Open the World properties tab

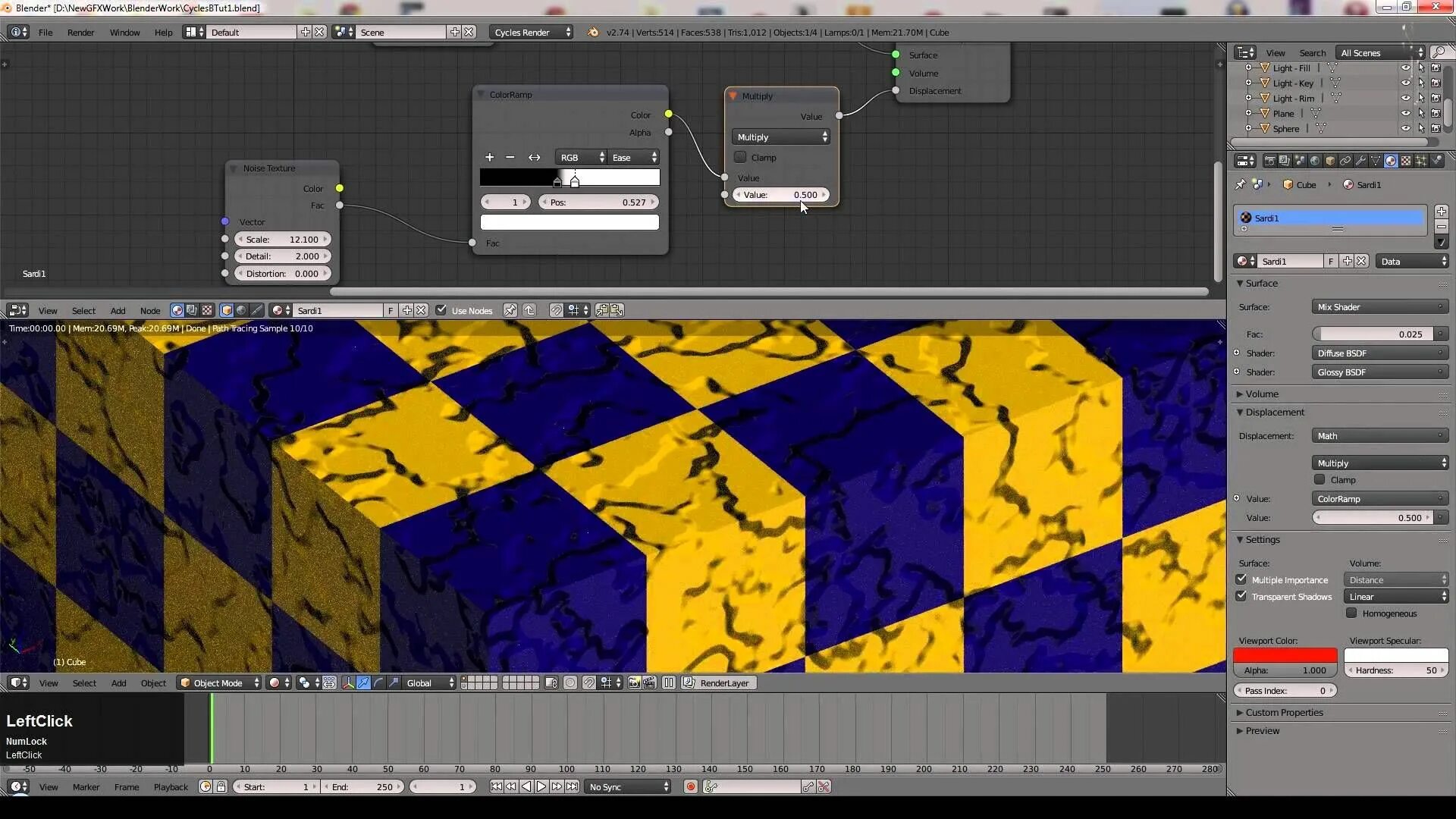[x=1315, y=161]
